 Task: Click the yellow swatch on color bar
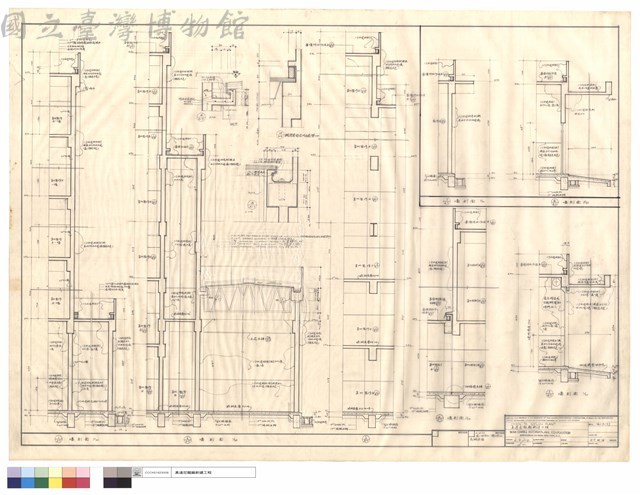pyautogui.click(x=55, y=483)
